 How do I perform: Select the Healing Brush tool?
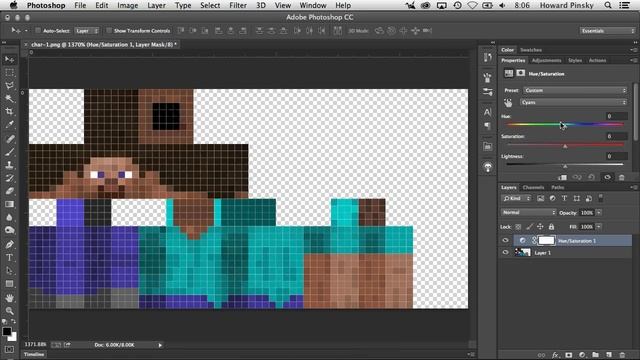pos(9,139)
